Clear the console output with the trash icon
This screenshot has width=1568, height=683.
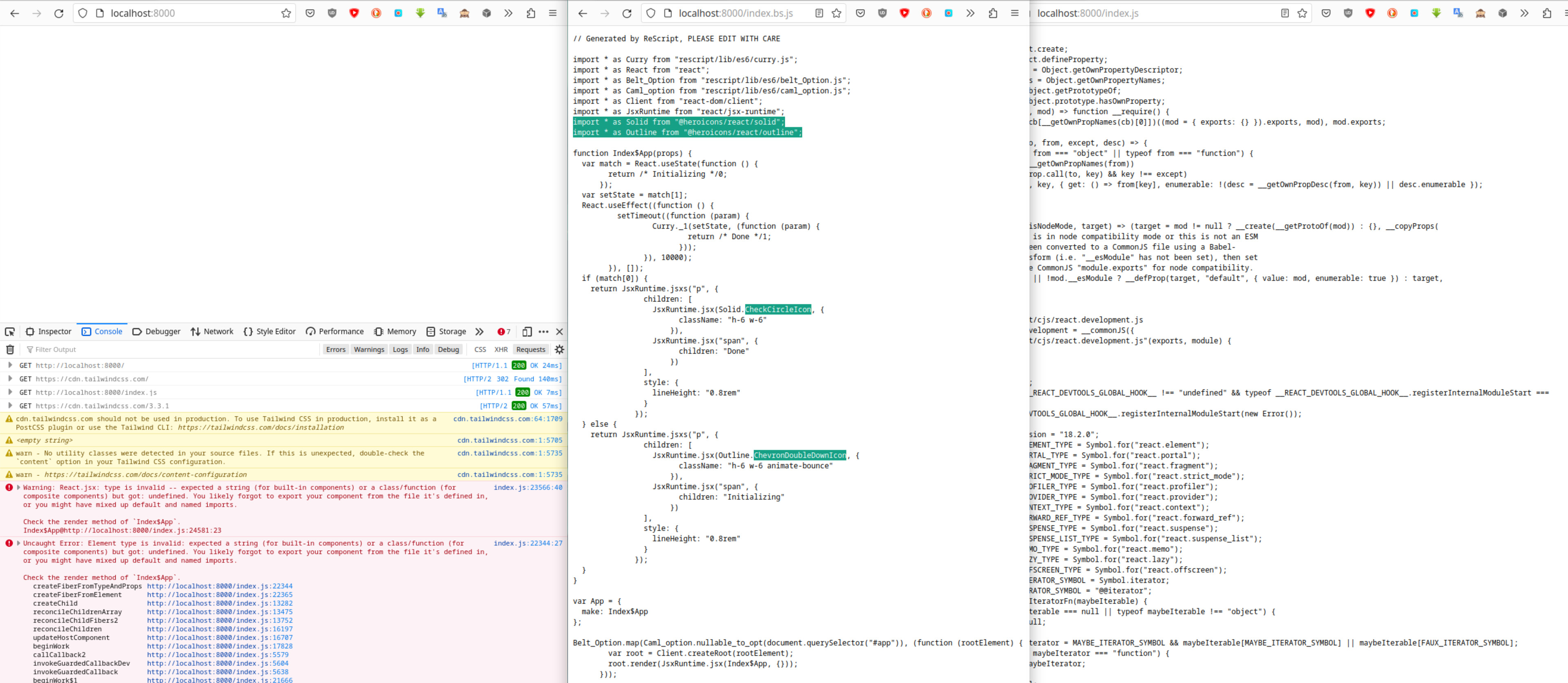[x=10, y=349]
